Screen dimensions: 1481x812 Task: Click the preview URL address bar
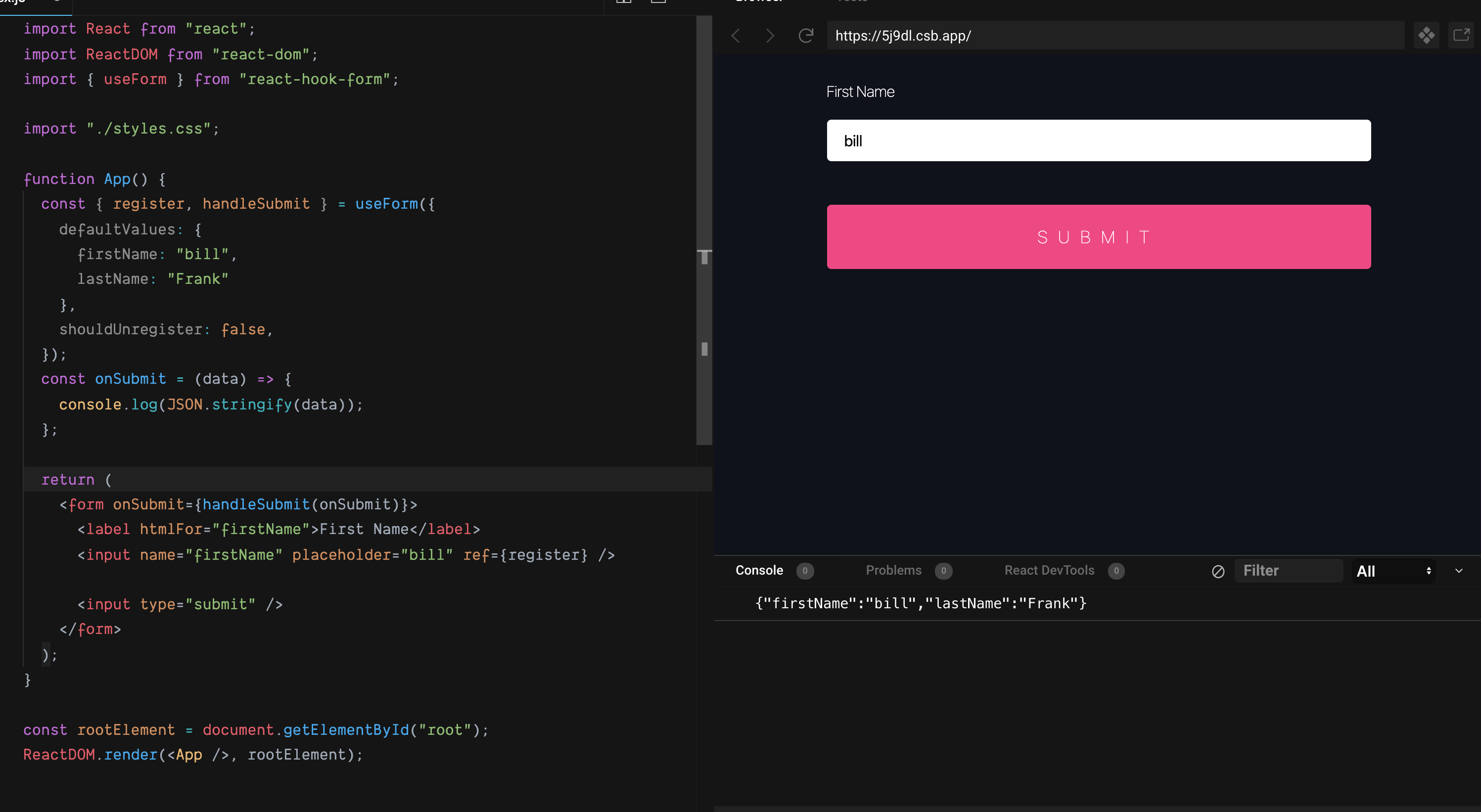point(1115,36)
